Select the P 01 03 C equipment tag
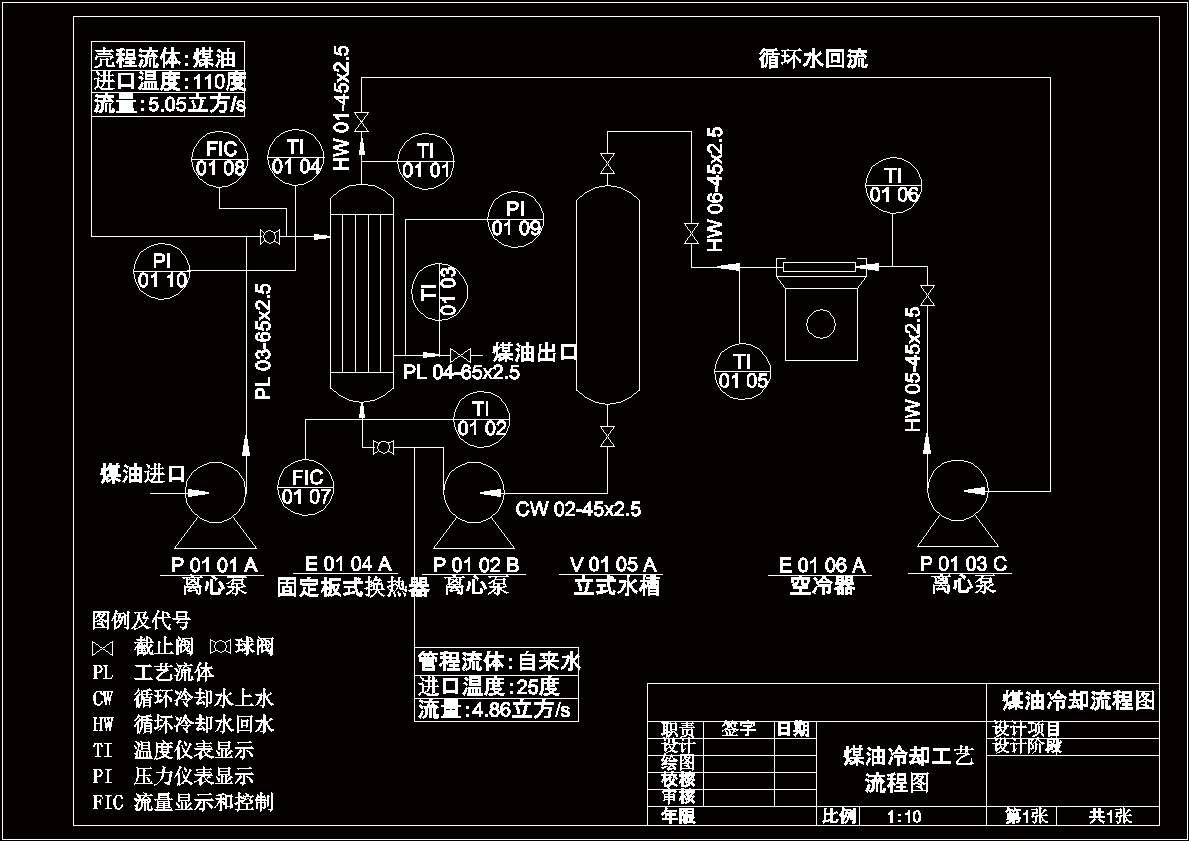 964,563
